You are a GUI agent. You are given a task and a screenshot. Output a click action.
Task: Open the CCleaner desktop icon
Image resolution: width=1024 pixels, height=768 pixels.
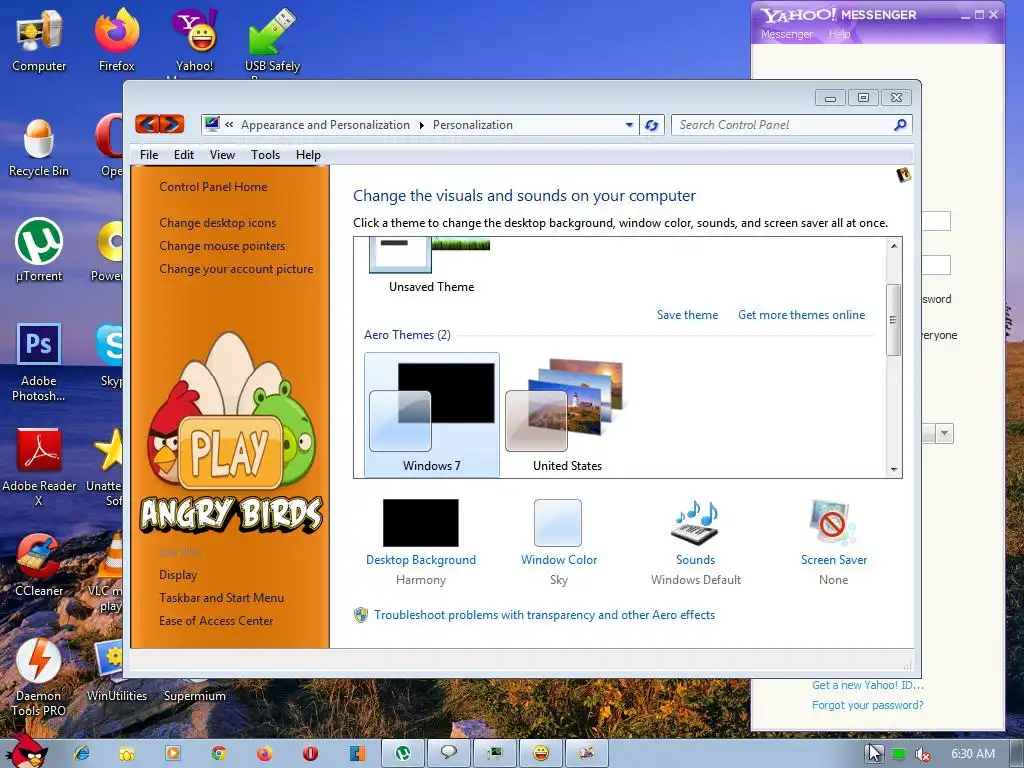click(x=39, y=565)
